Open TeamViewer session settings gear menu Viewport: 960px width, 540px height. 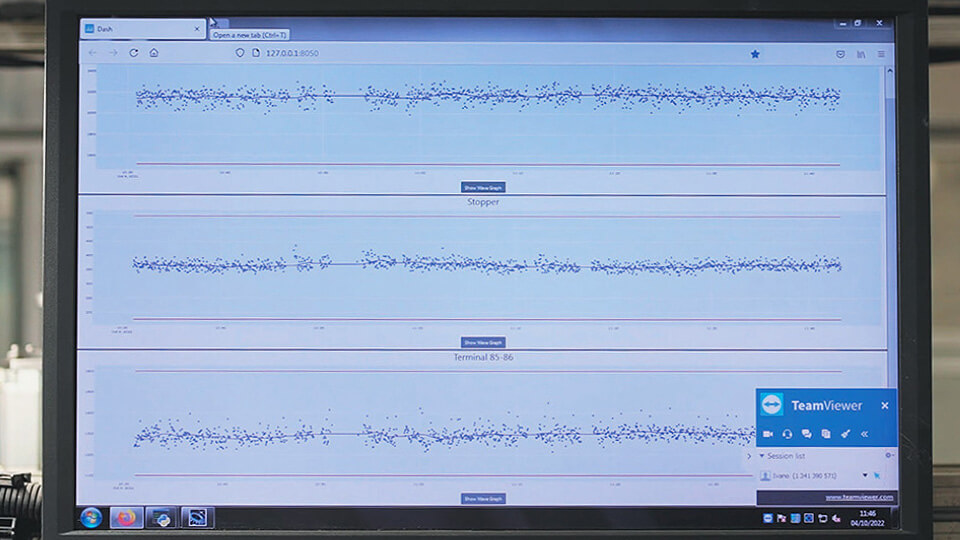pyautogui.click(x=889, y=455)
